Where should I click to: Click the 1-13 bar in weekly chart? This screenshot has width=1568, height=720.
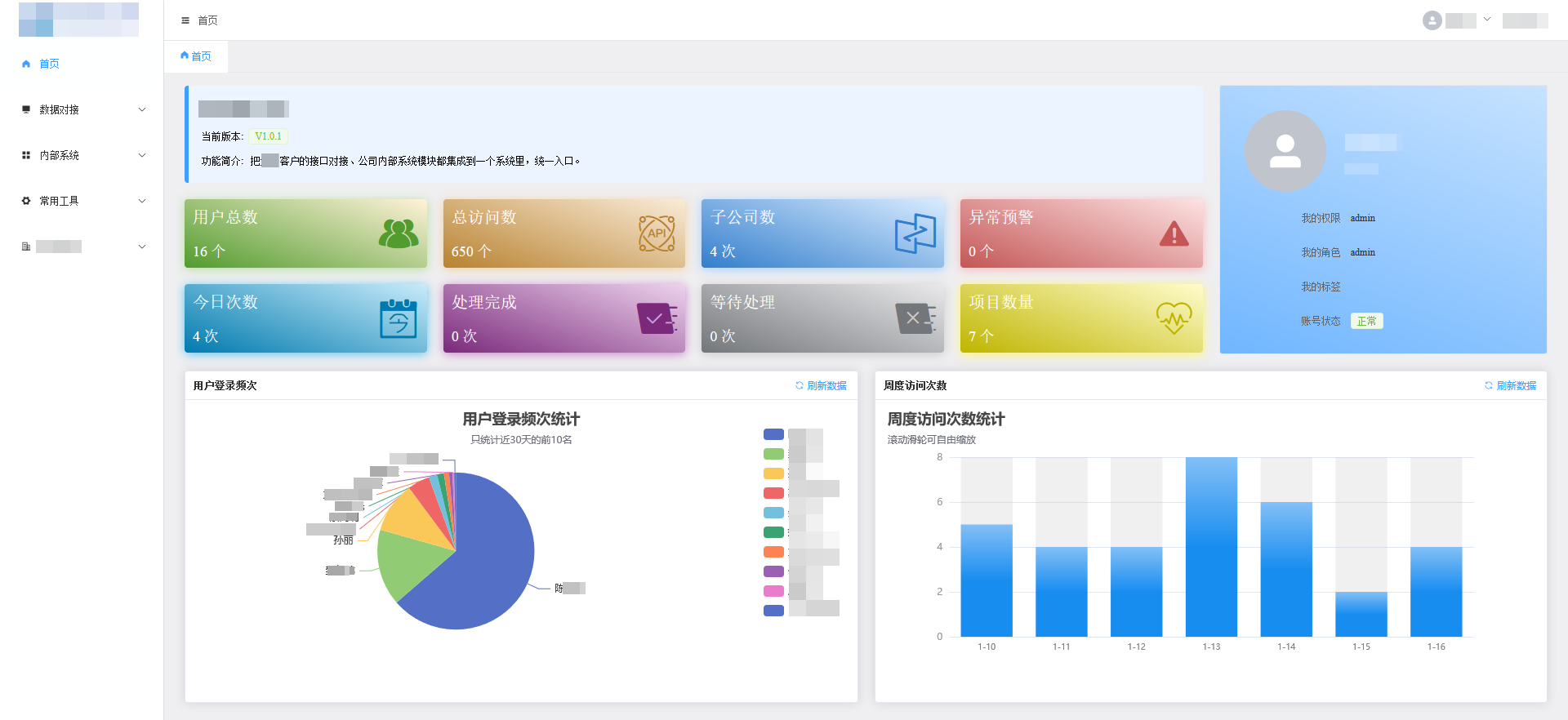click(1211, 547)
